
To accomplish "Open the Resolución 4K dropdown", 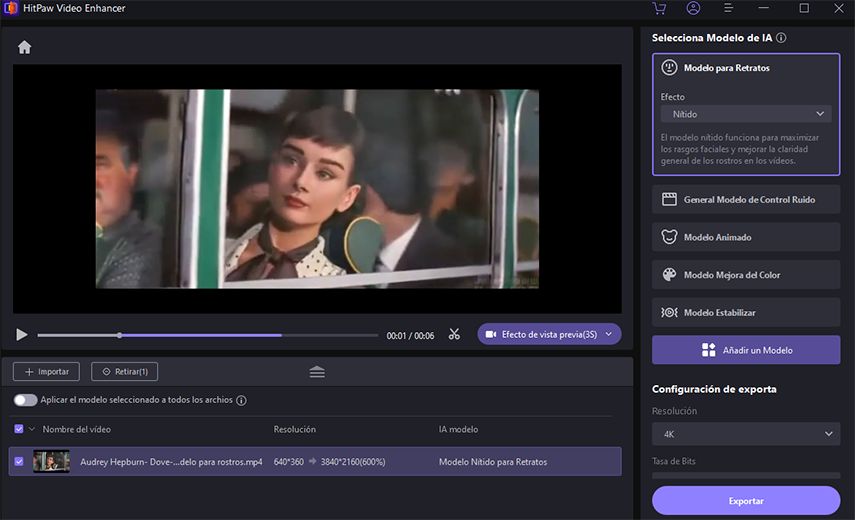I will (746, 434).
